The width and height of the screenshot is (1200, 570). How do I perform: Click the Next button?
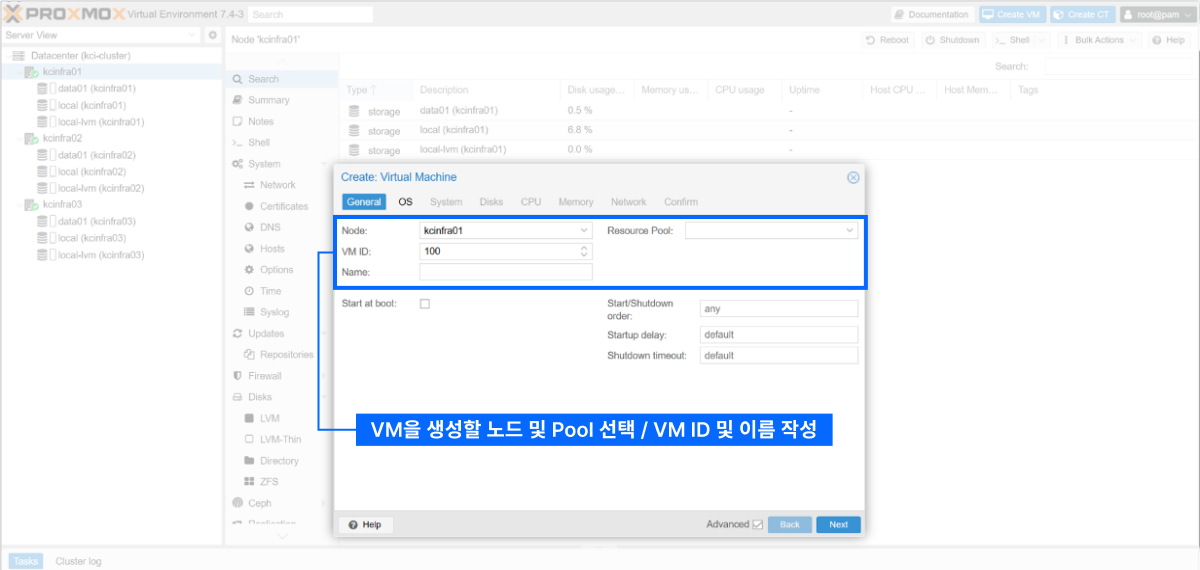pyautogui.click(x=838, y=524)
